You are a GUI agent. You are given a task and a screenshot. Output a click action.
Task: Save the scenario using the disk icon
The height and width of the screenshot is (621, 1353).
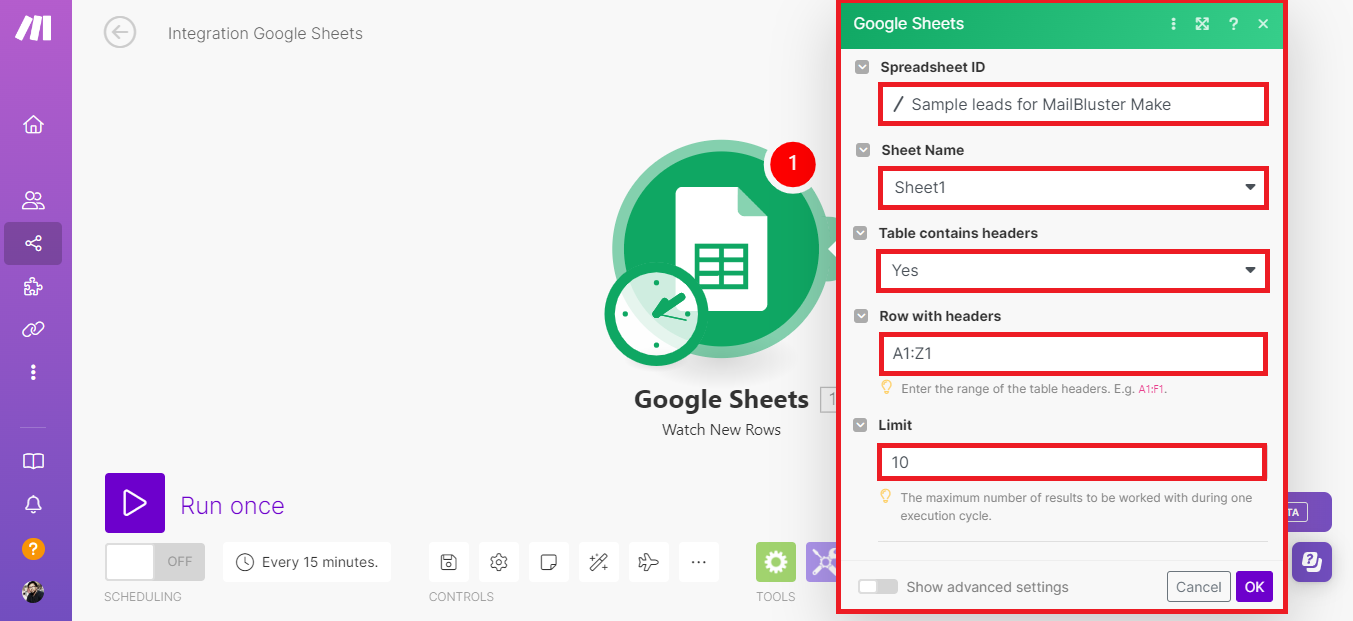point(449,562)
